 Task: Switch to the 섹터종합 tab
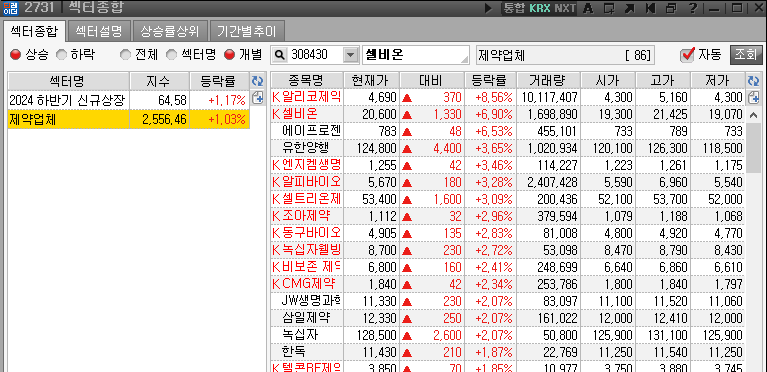coord(34,32)
